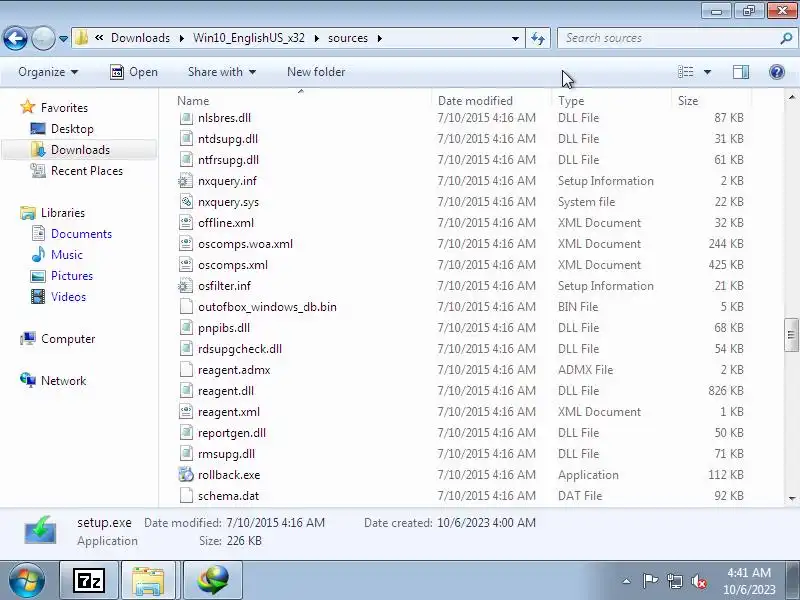This screenshot has width=800, height=600.
Task: Click the vertical scrollbar thumb
Action: click(791, 335)
